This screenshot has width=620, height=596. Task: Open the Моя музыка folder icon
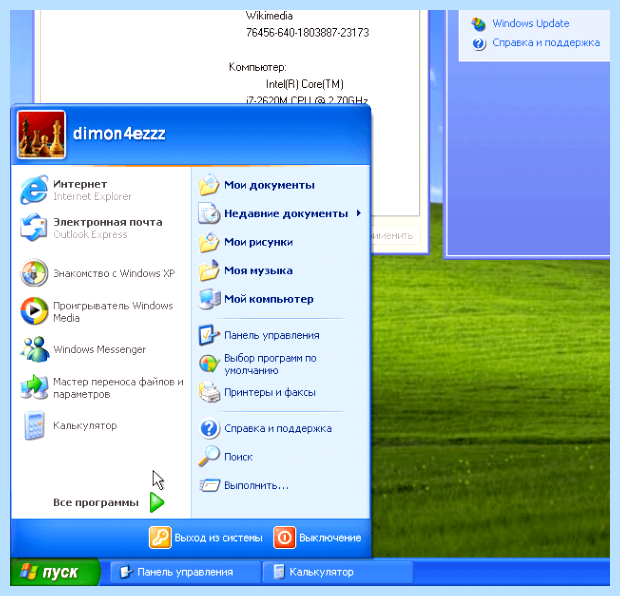[x=209, y=271]
